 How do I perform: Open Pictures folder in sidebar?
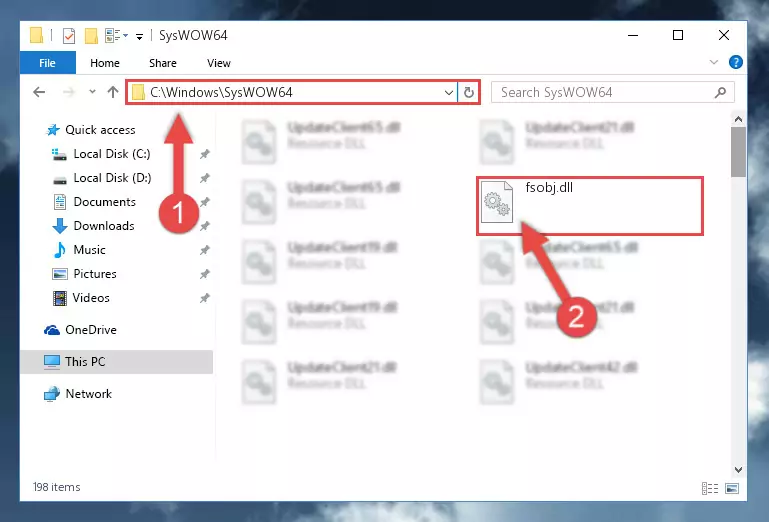point(95,274)
